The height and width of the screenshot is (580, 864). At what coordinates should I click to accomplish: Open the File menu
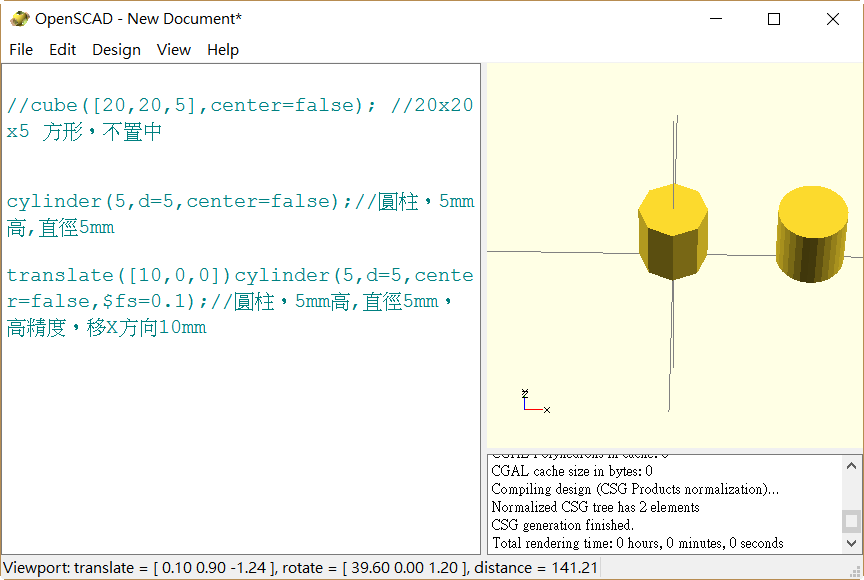pos(21,50)
